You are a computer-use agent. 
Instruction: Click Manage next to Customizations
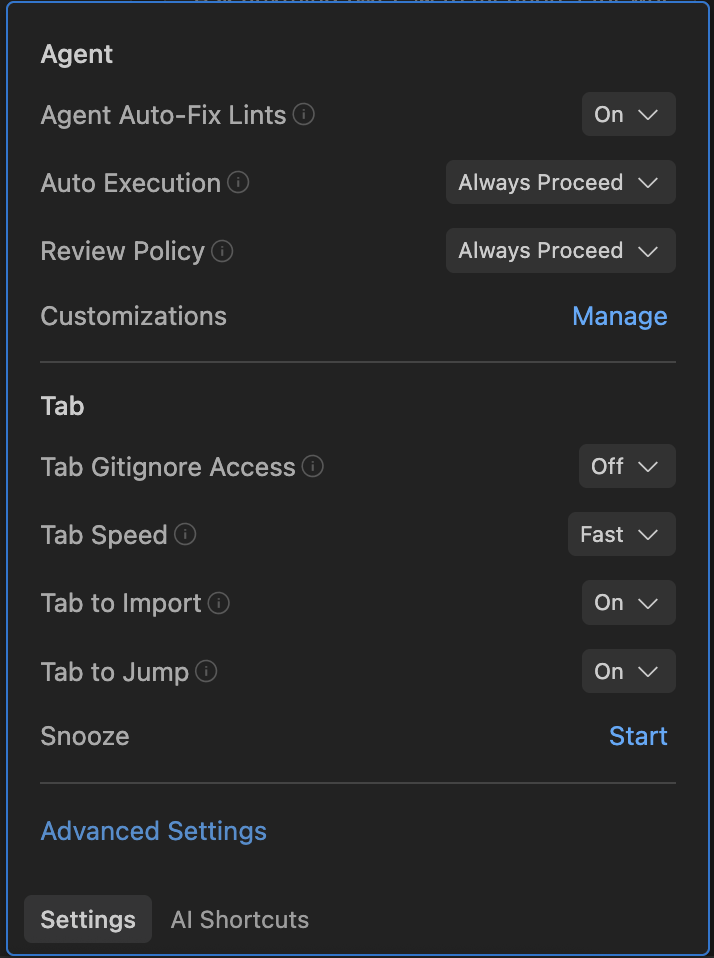click(x=619, y=316)
